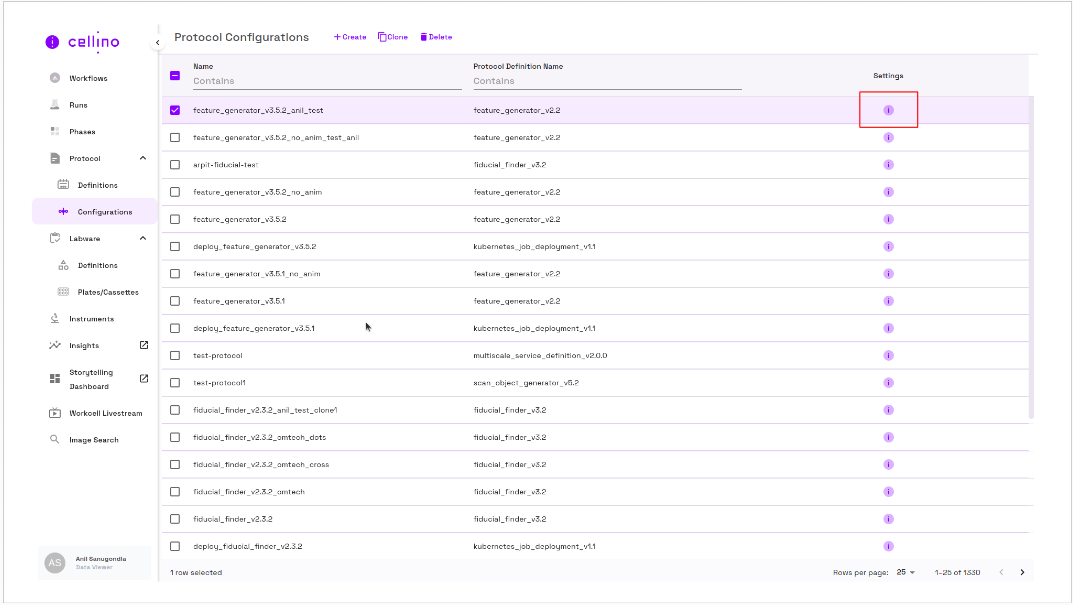The height and width of the screenshot is (605, 1073).
Task: Select checkbox for feature_generator_v3.5.2_no_anim
Action: click(175, 192)
